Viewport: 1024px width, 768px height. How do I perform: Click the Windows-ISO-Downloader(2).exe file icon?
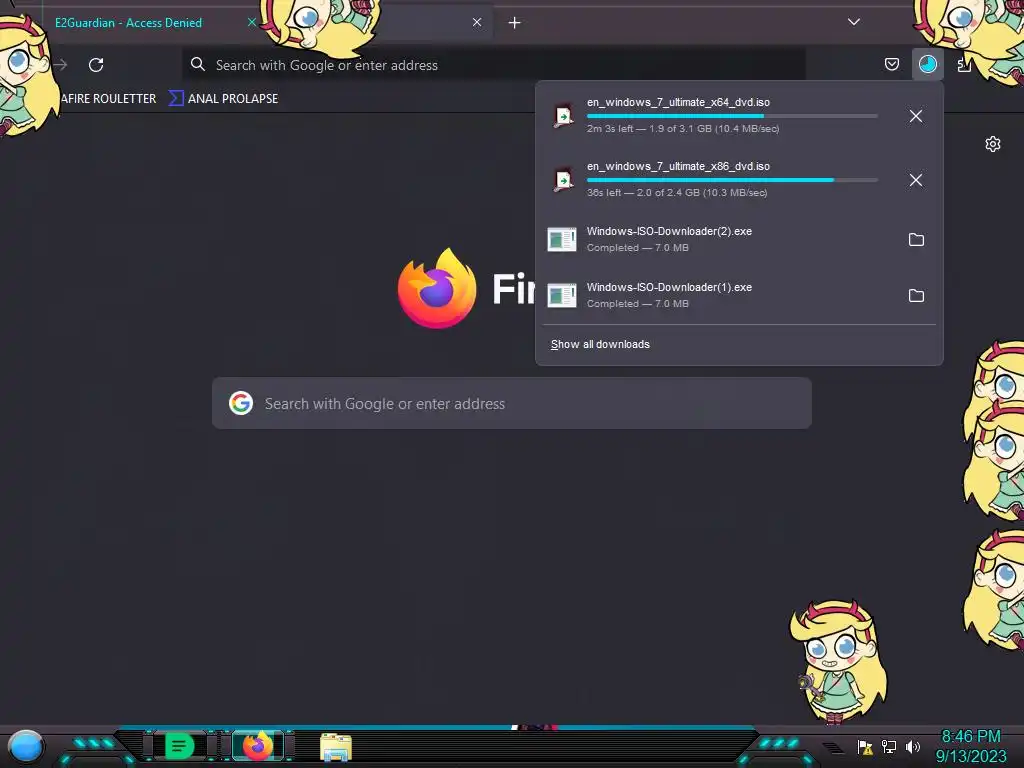[x=562, y=240]
